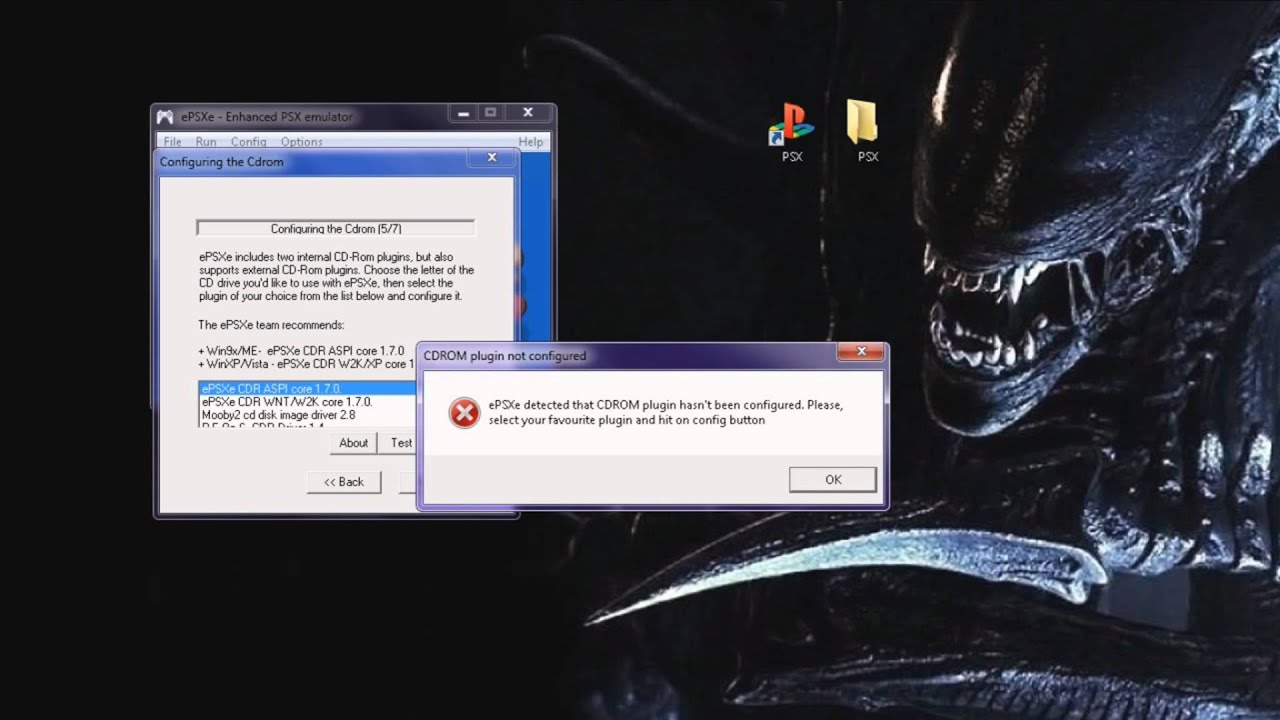Select ePSXe CDR ASPI core 1.7.0 plugin
The image size is (1280, 720).
(307, 388)
